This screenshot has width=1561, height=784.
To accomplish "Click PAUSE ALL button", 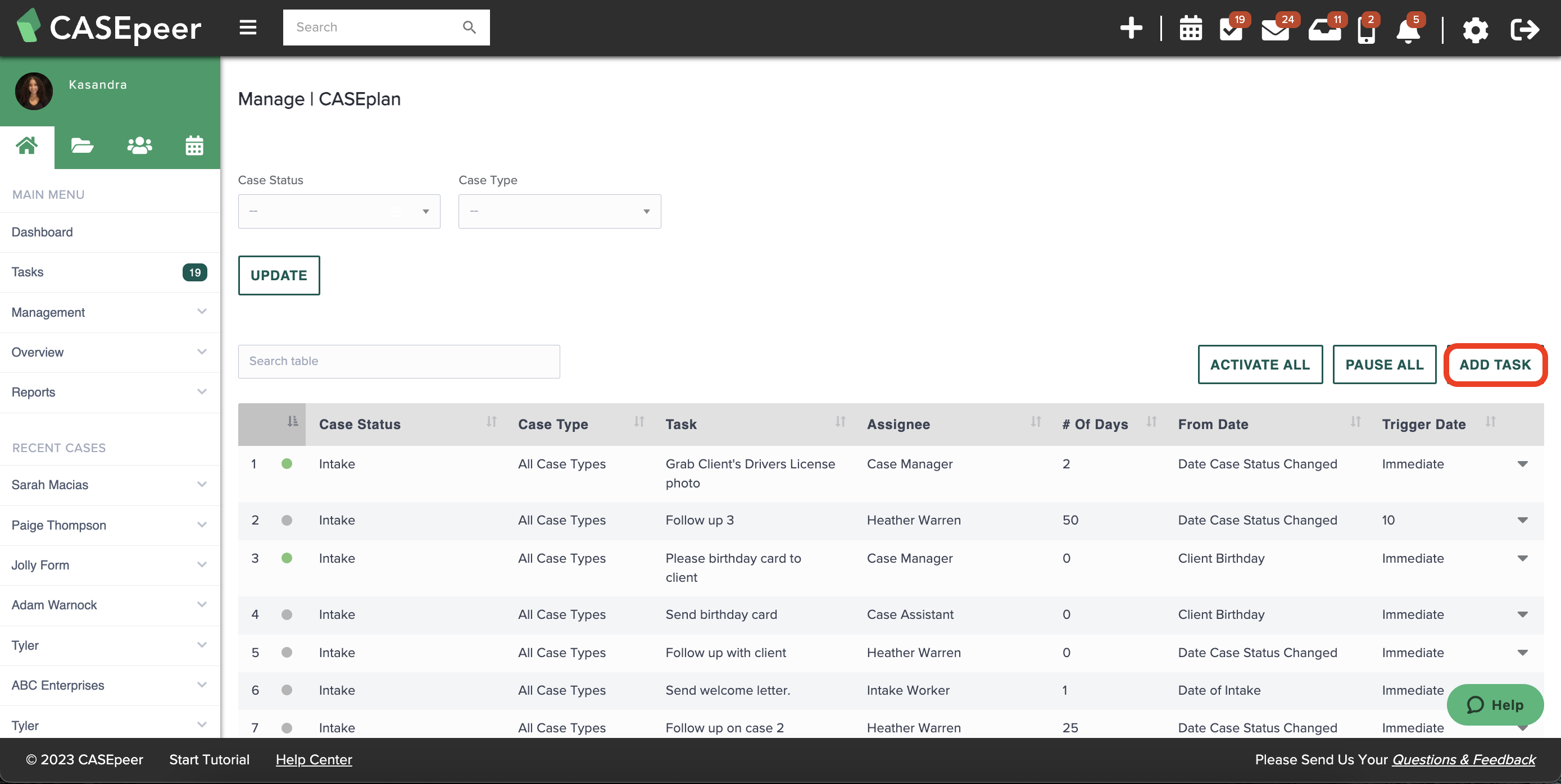I will click(x=1384, y=364).
